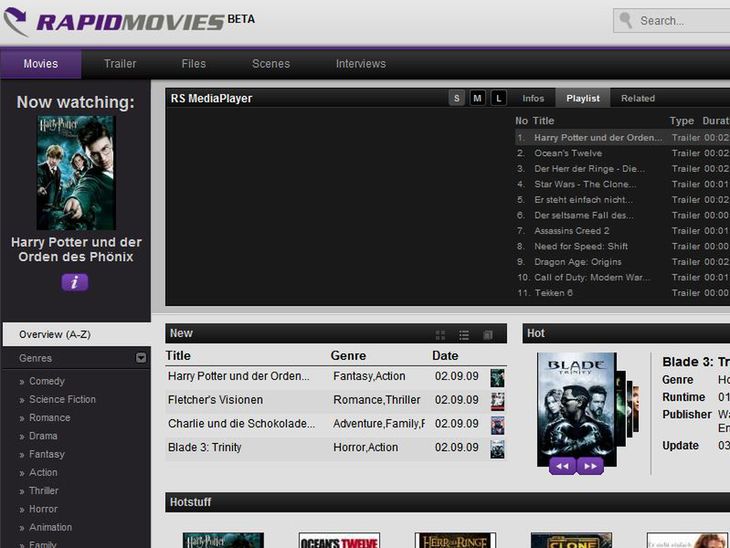Filter by Drama genre
The width and height of the screenshot is (730, 548).
tap(43, 436)
